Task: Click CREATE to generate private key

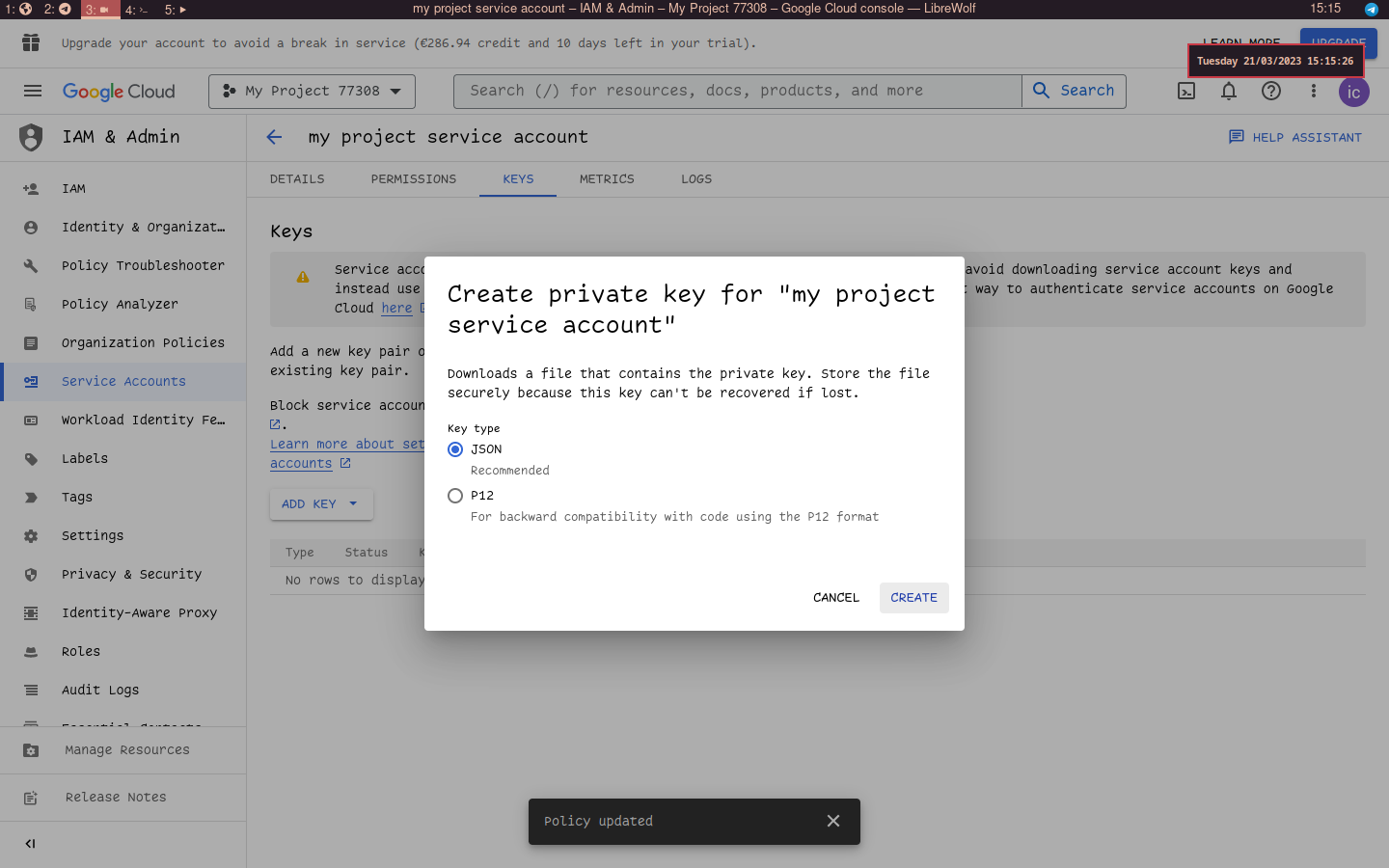Action: click(913, 598)
